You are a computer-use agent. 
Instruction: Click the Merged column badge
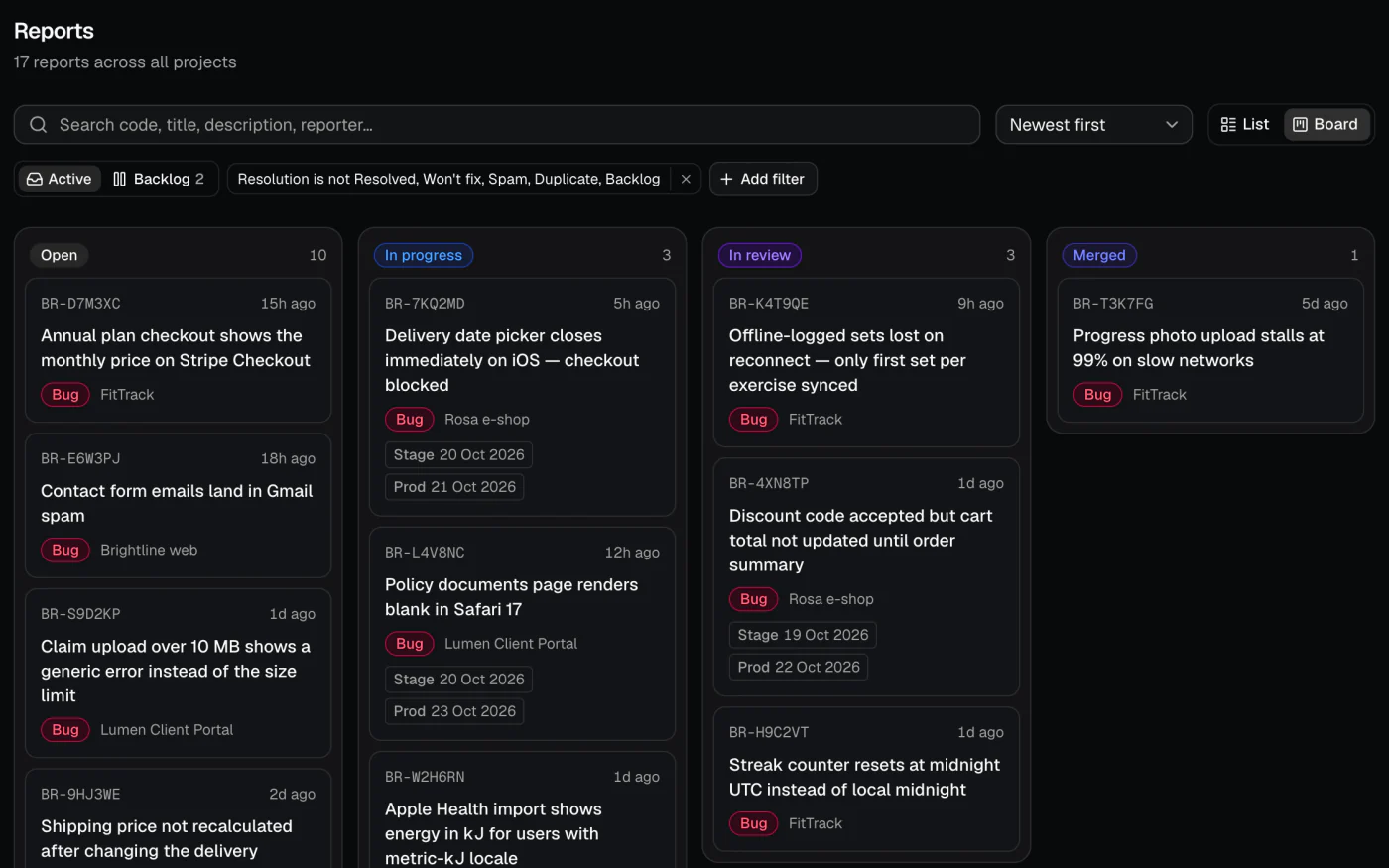(x=1099, y=255)
